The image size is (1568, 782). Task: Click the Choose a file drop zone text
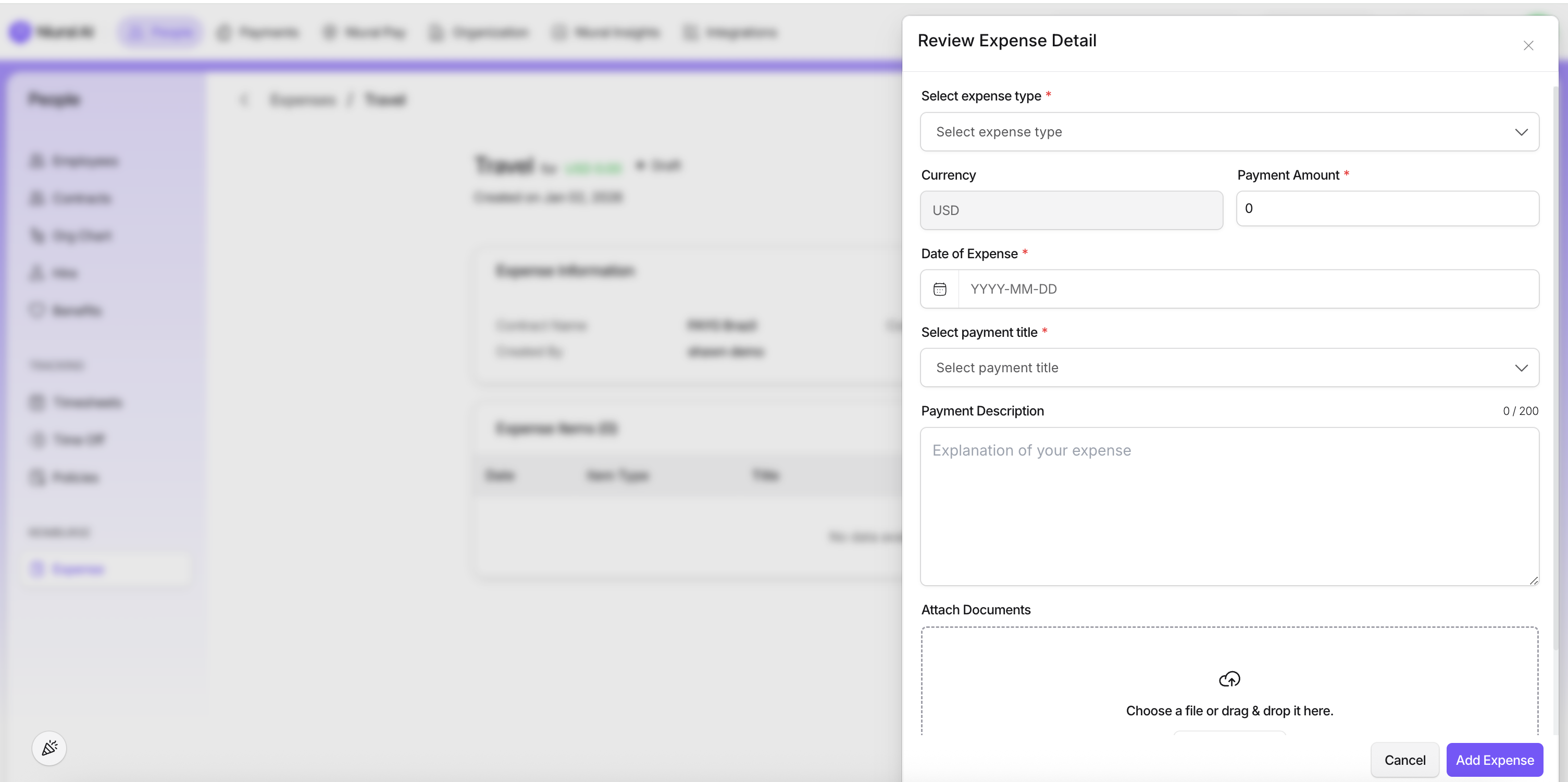pyautogui.click(x=1229, y=711)
